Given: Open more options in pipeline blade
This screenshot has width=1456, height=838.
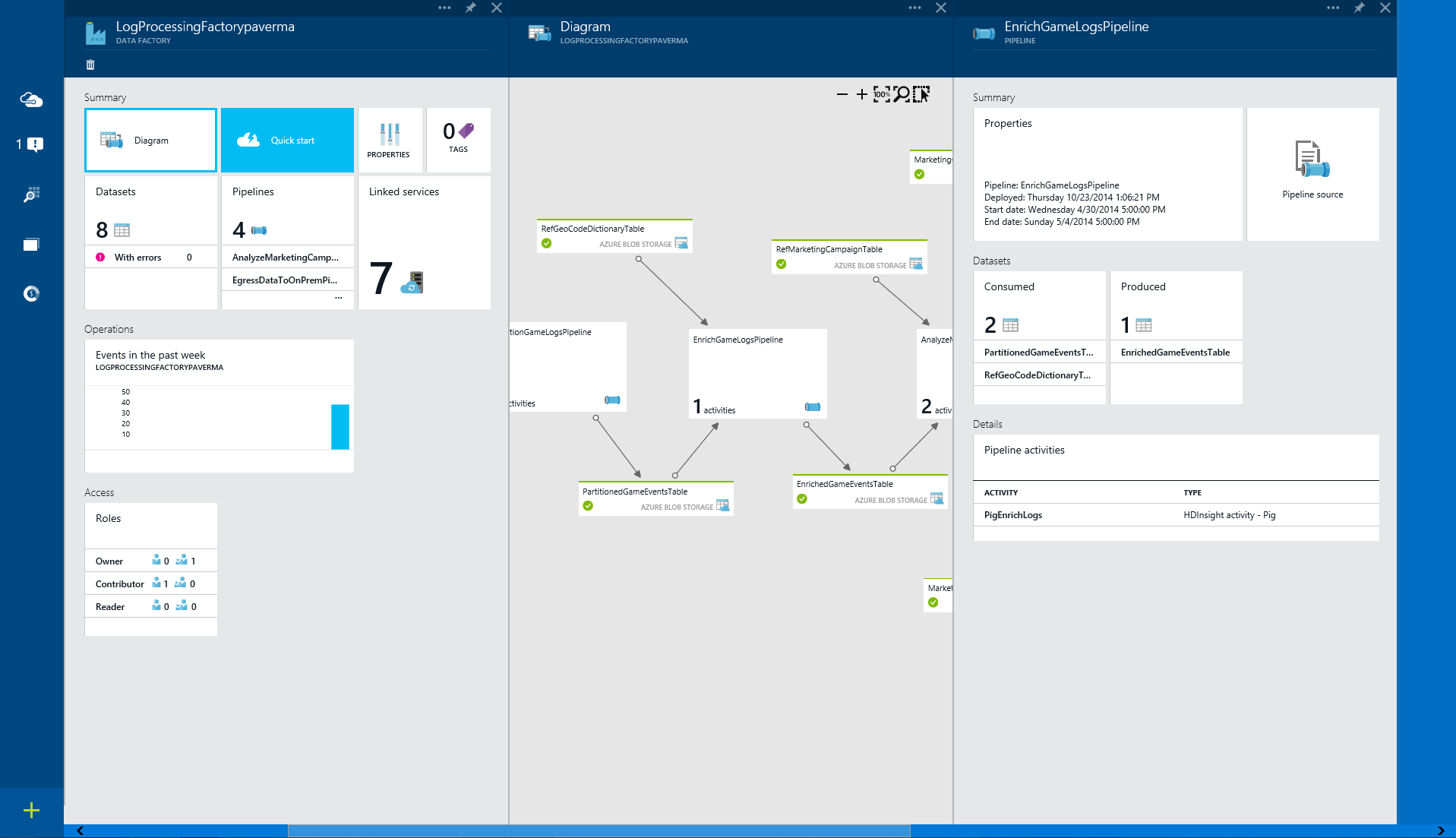Looking at the screenshot, I should pos(1333,8).
